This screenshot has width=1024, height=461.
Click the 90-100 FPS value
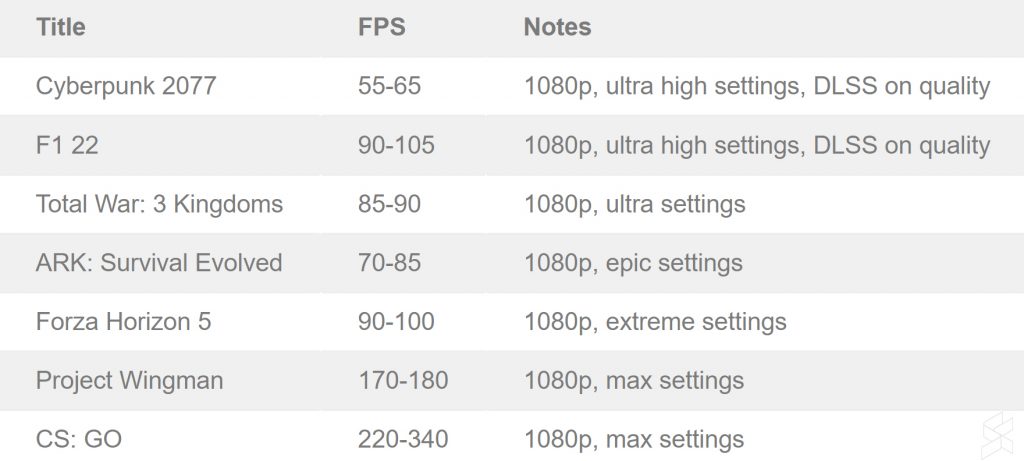click(x=396, y=322)
